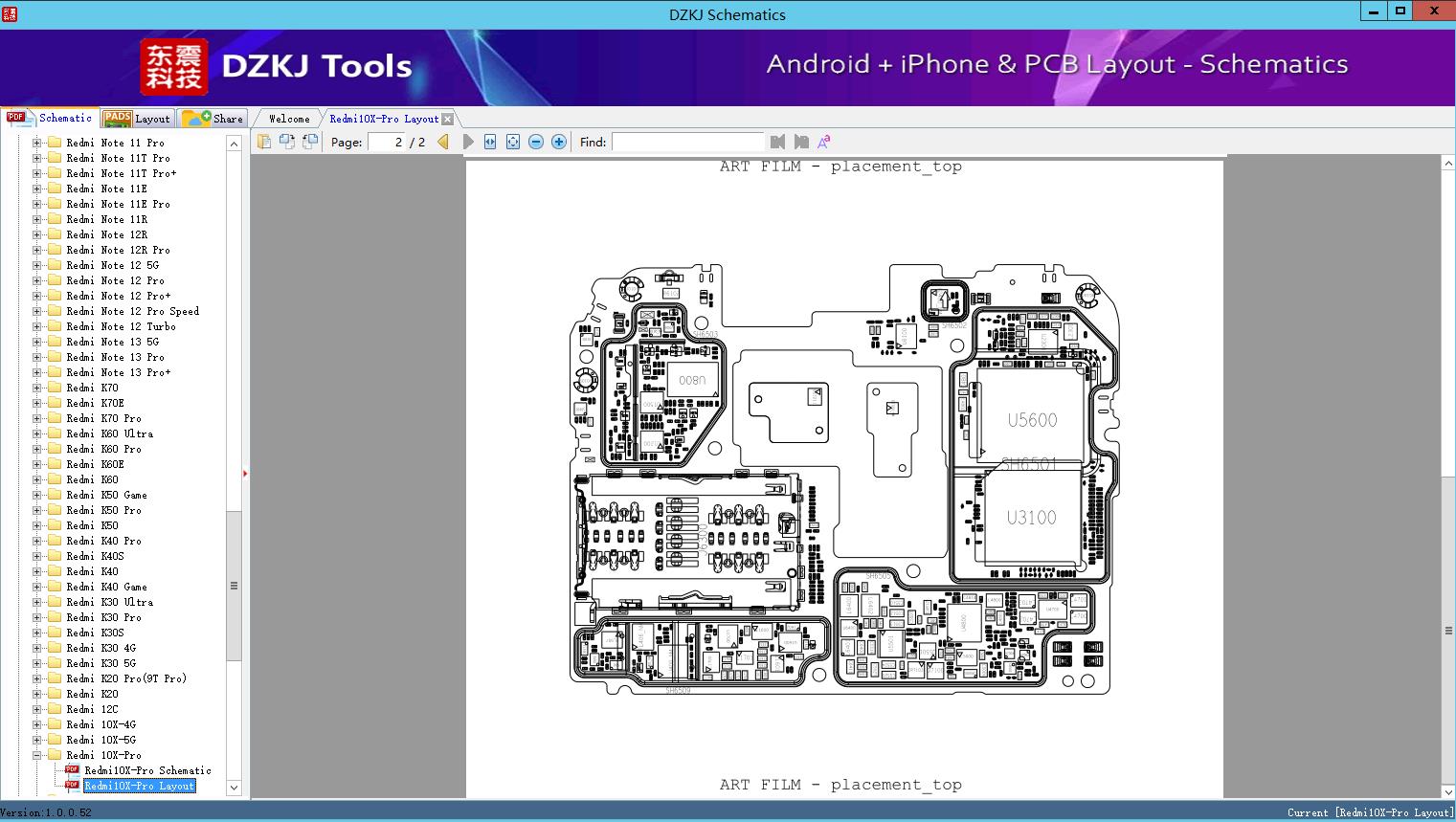The width and height of the screenshot is (1456, 822).
Task: Click the fit width icon
Action: [490, 142]
